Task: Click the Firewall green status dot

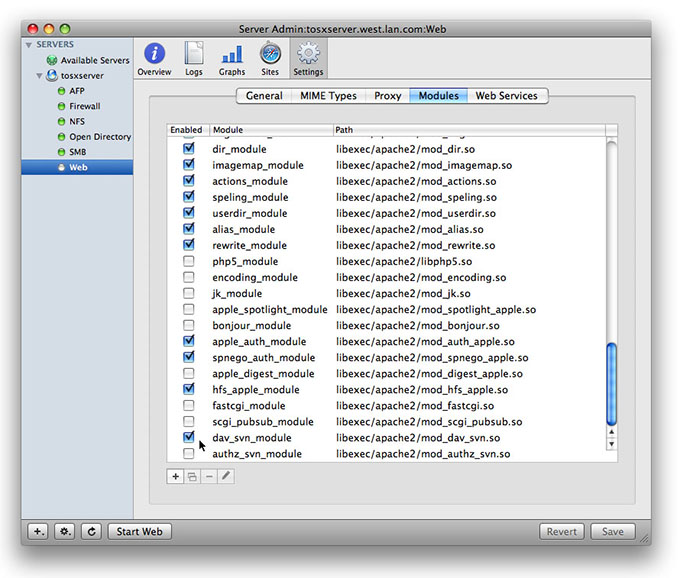Action: pyautogui.click(x=62, y=106)
